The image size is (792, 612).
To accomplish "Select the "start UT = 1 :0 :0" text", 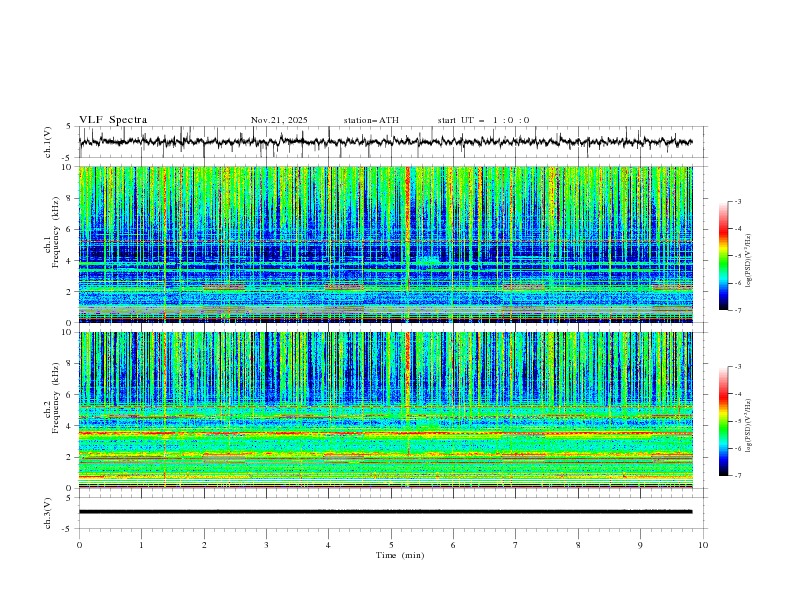I will click(483, 120).
